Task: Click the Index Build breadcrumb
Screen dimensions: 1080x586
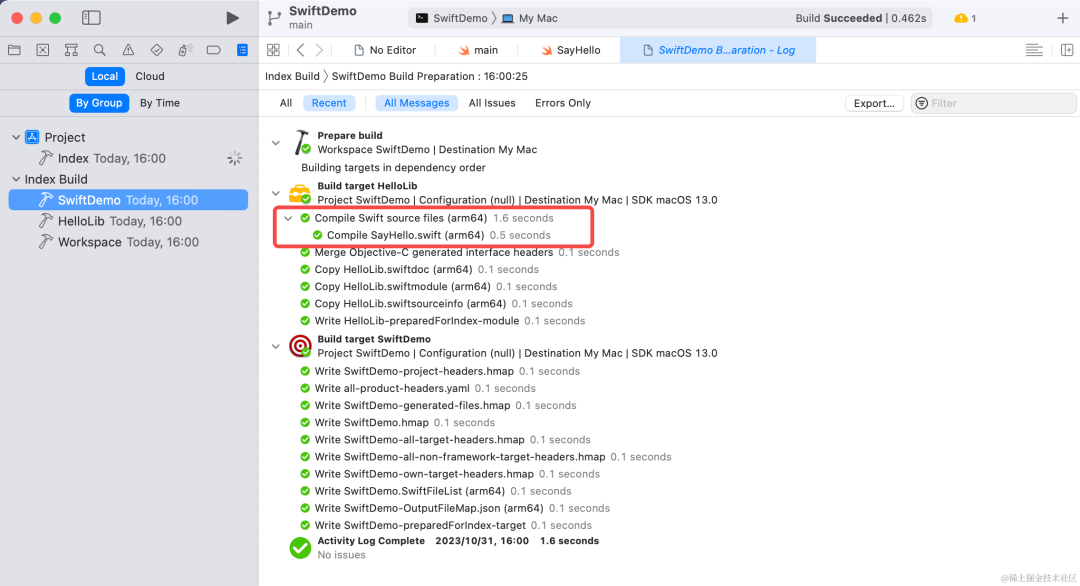Action: point(292,76)
